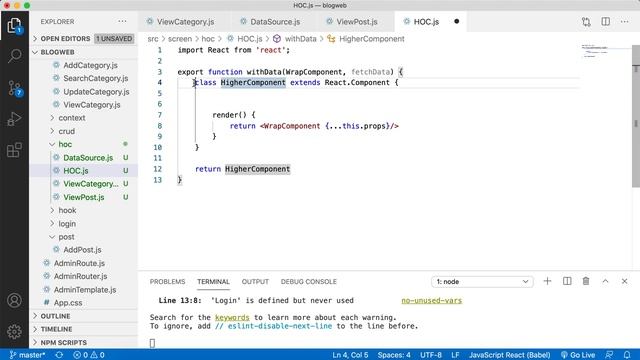Click withData in the breadcrumb
Image resolution: width=640 pixels, height=360 pixels.
click(300, 39)
